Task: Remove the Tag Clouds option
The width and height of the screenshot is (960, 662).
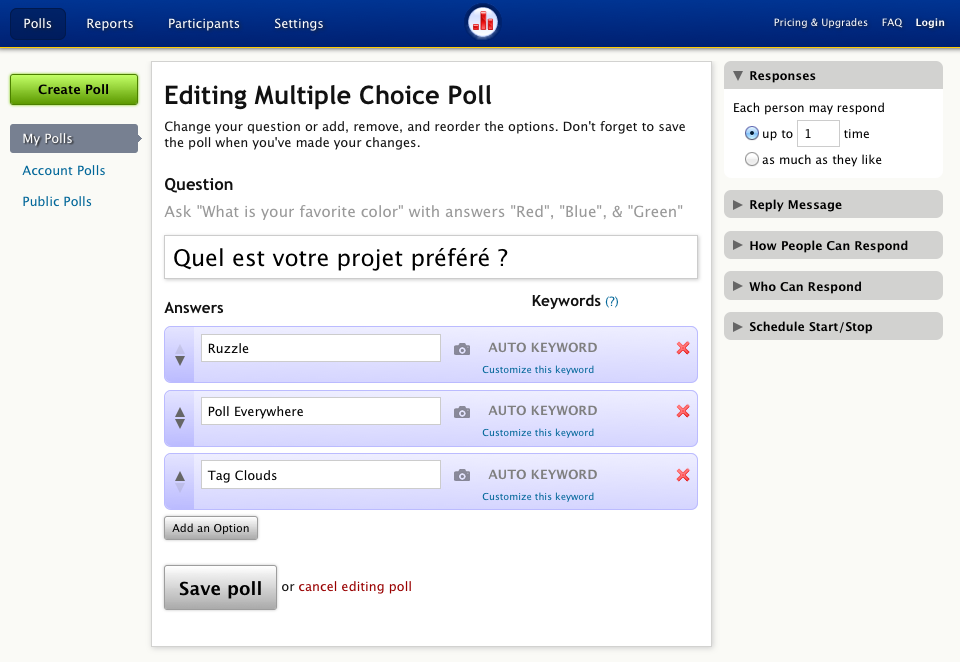Action: pyautogui.click(x=683, y=475)
